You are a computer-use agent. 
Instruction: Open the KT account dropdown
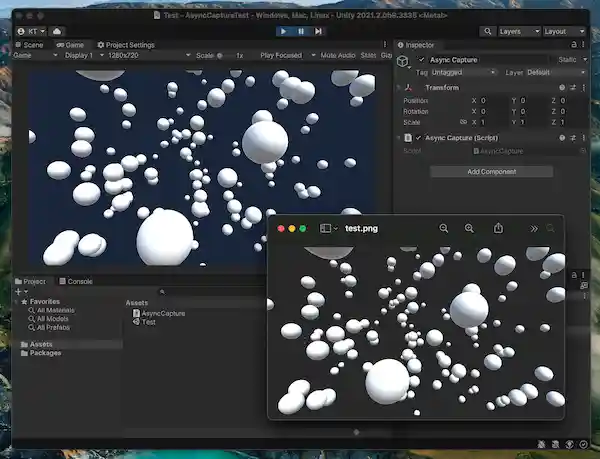[x=31, y=31]
